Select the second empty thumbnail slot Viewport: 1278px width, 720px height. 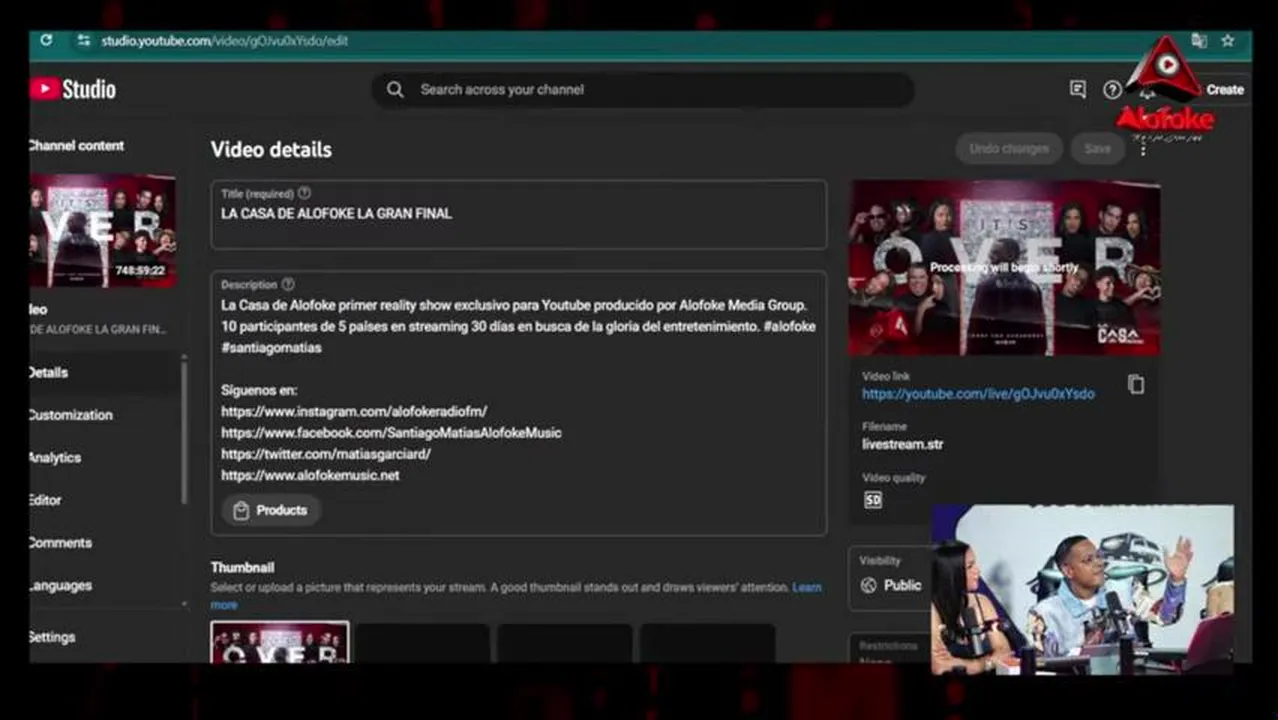(x=423, y=643)
